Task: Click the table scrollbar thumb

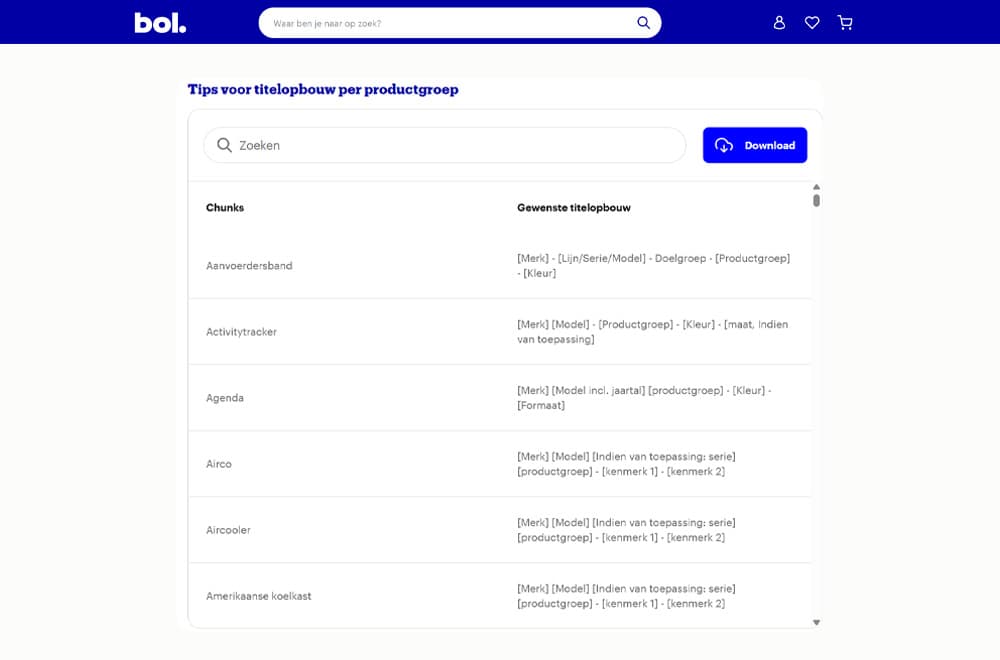Action: tap(816, 200)
